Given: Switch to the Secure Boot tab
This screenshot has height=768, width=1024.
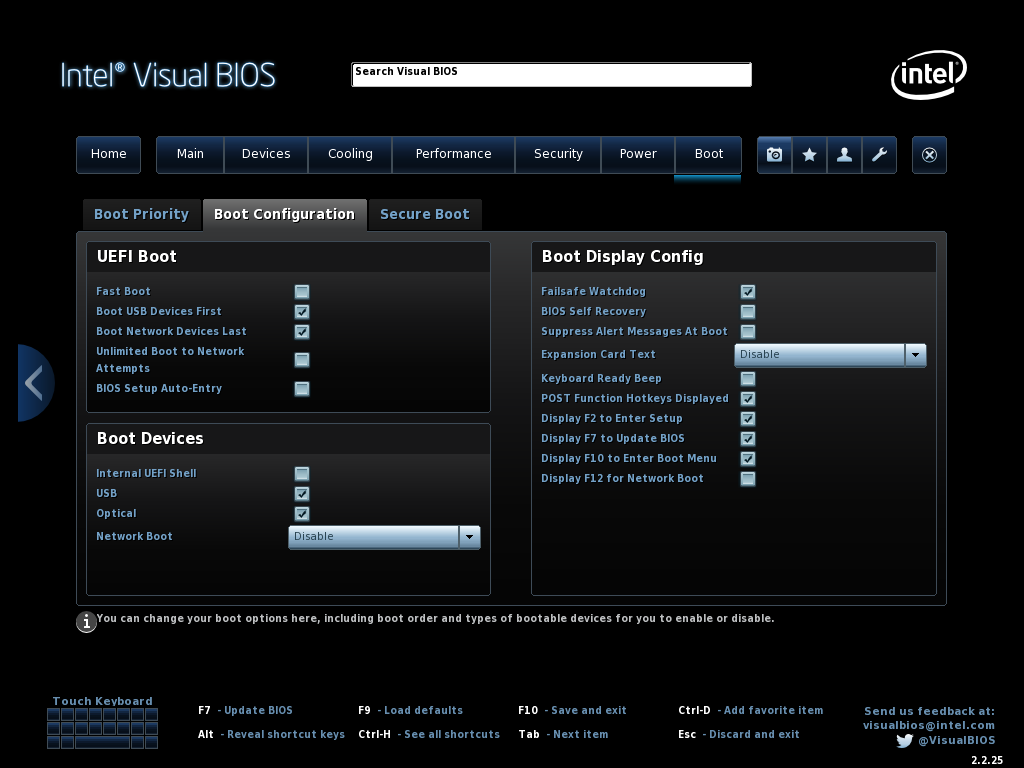Looking at the screenshot, I should (x=425, y=214).
